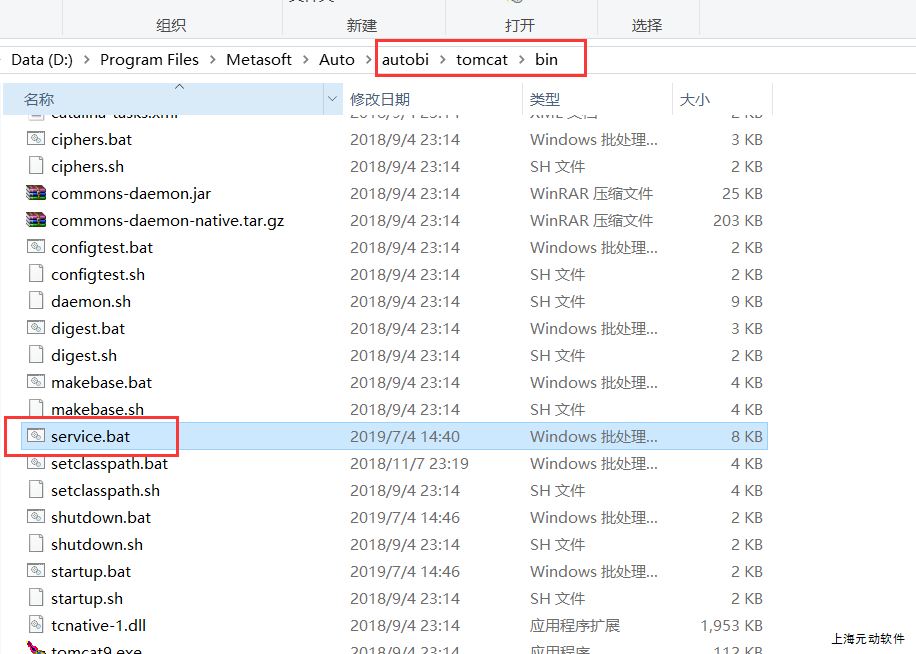The height and width of the screenshot is (654, 916).
Task: Select the makebase.bat file name
Action: pyautogui.click(x=101, y=383)
